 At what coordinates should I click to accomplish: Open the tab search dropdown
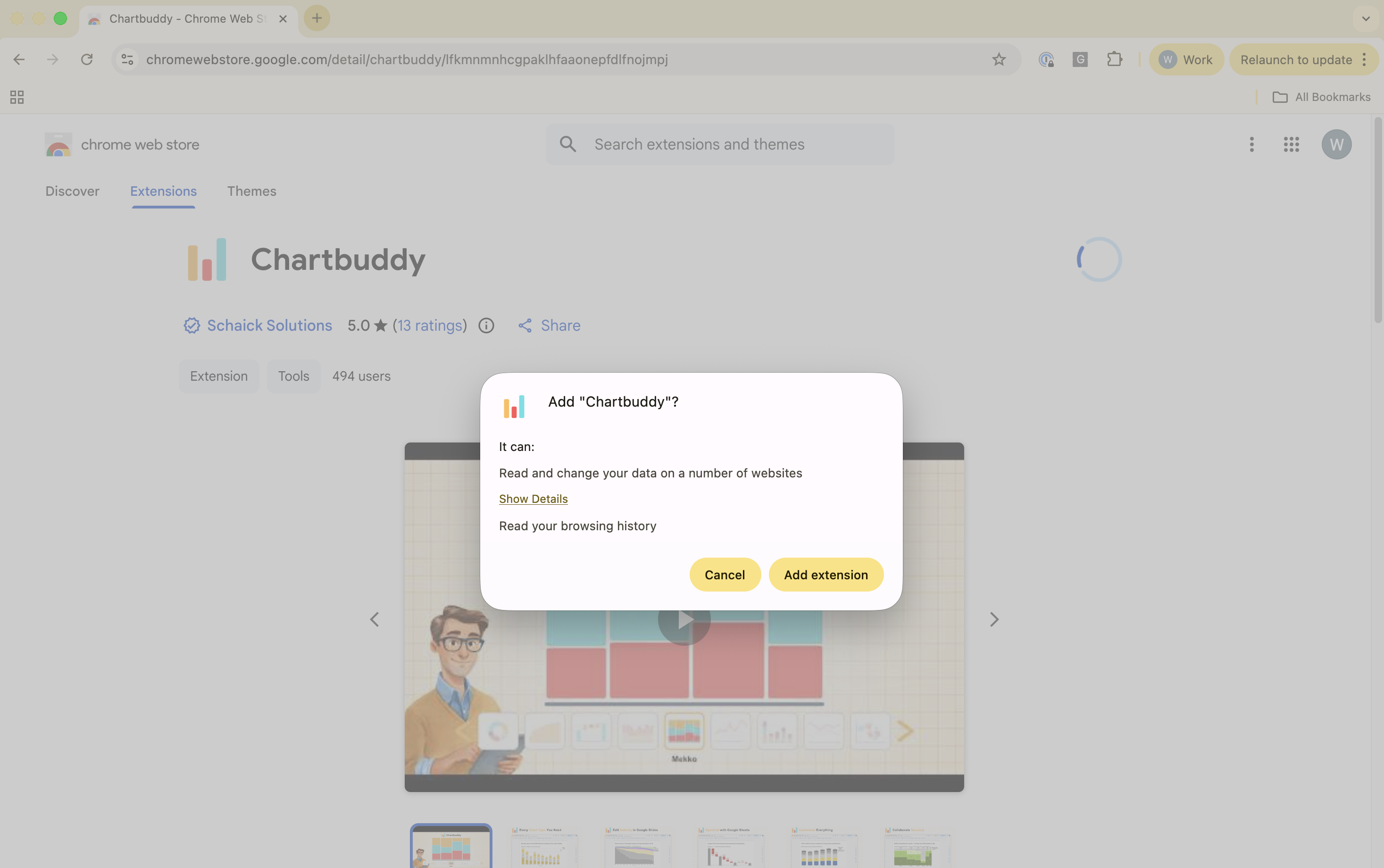click(x=1365, y=18)
